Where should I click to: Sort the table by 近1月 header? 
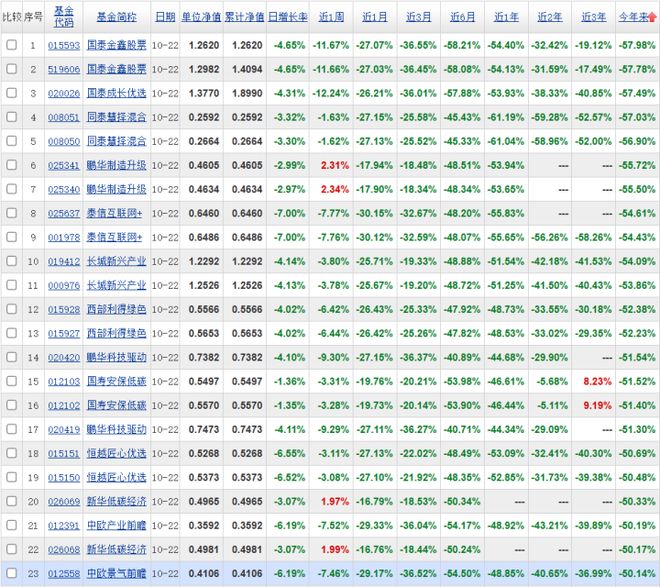pos(375,17)
